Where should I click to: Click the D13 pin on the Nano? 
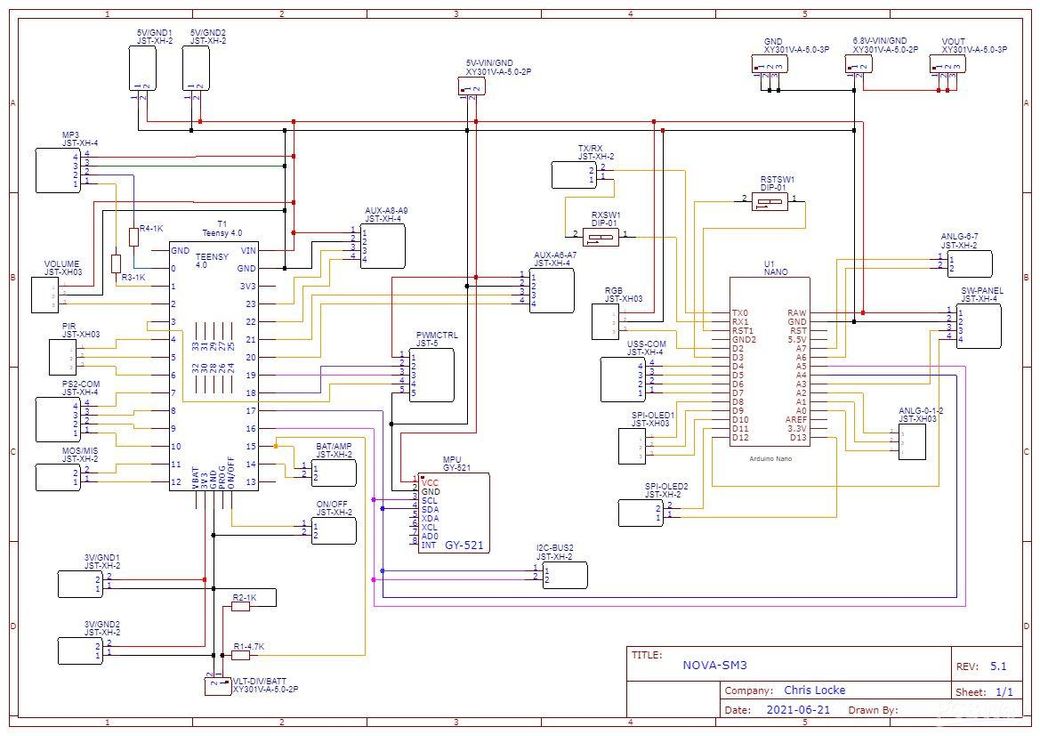tap(799, 438)
